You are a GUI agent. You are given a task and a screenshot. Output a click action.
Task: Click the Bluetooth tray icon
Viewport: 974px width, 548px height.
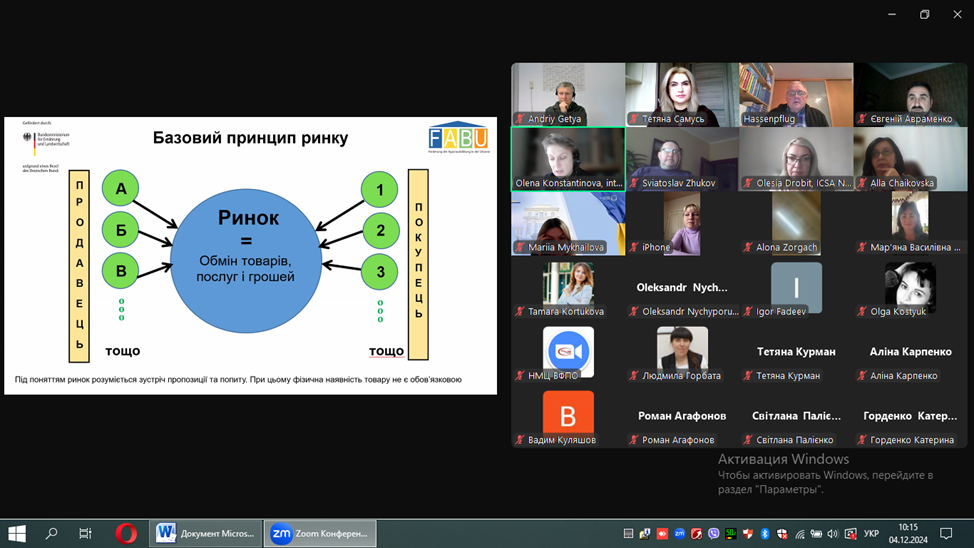coord(765,534)
